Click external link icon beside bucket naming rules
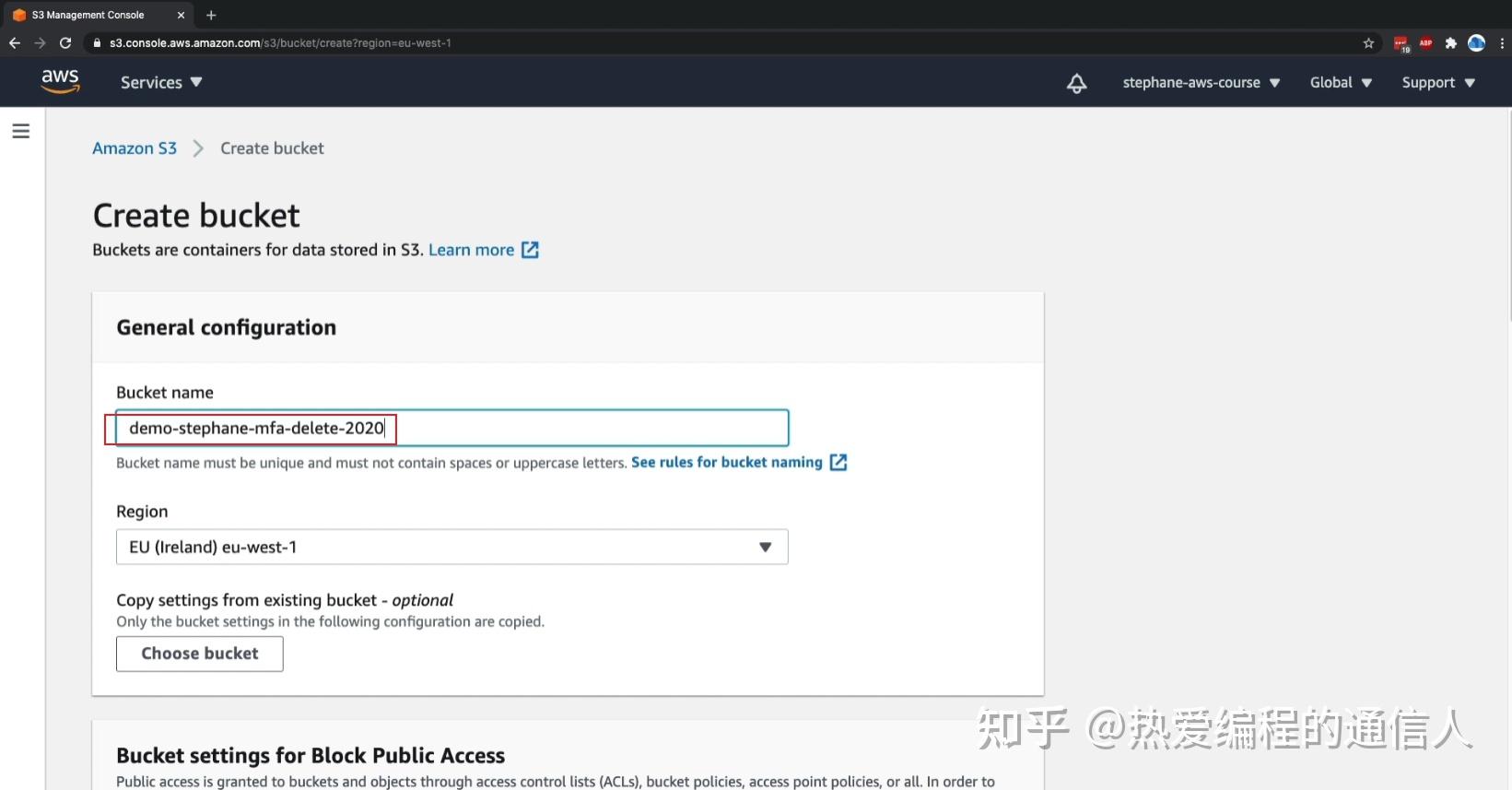This screenshot has height=790, width=1512. 838,462
